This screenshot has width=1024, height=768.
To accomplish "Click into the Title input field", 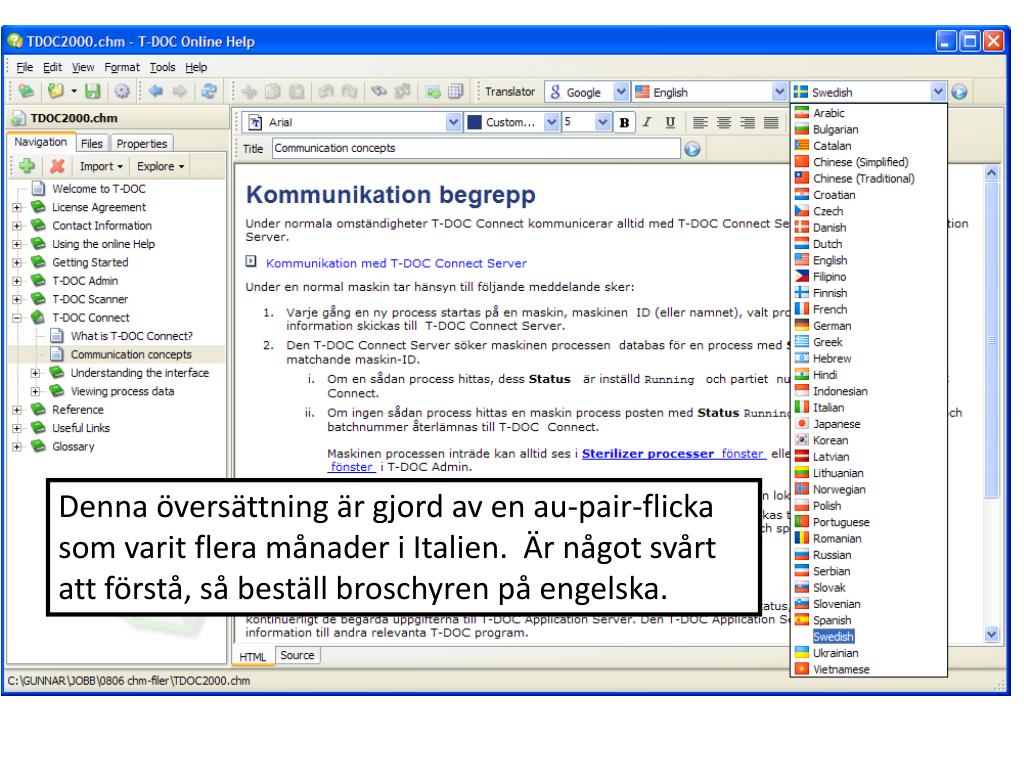I will click(x=476, y=148).
